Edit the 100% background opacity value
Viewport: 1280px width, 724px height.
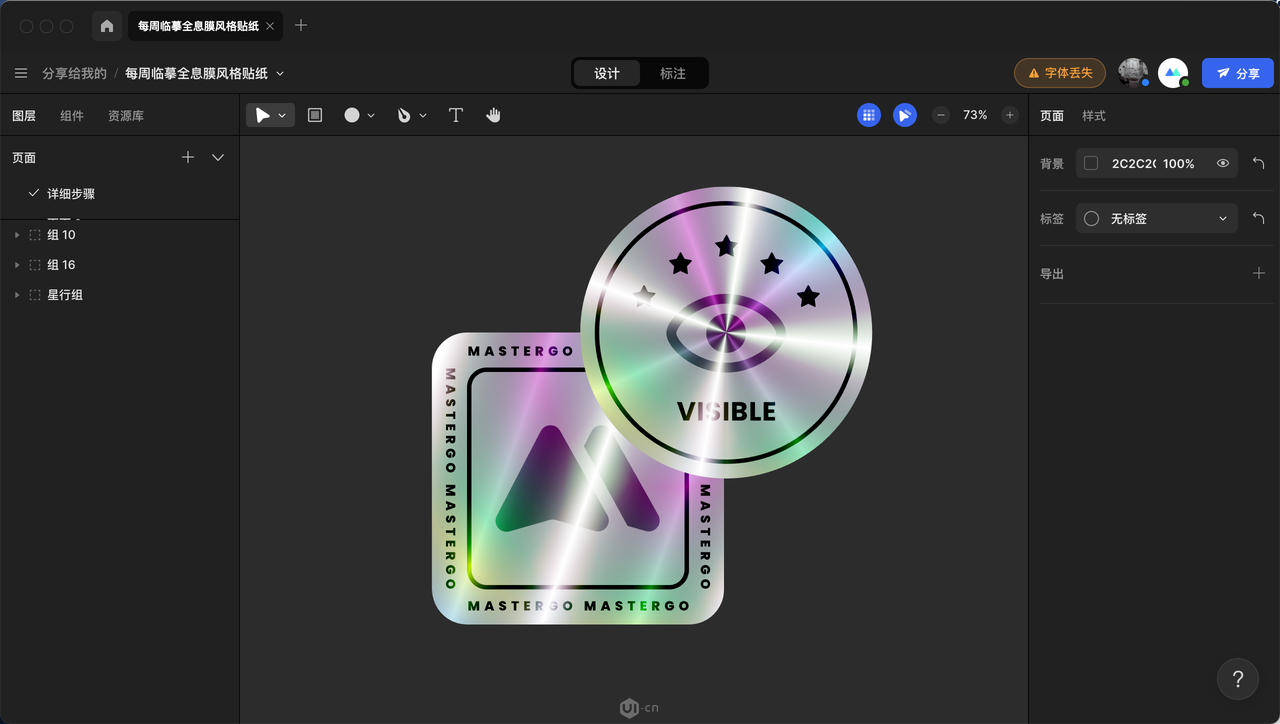coord(1179,163)
